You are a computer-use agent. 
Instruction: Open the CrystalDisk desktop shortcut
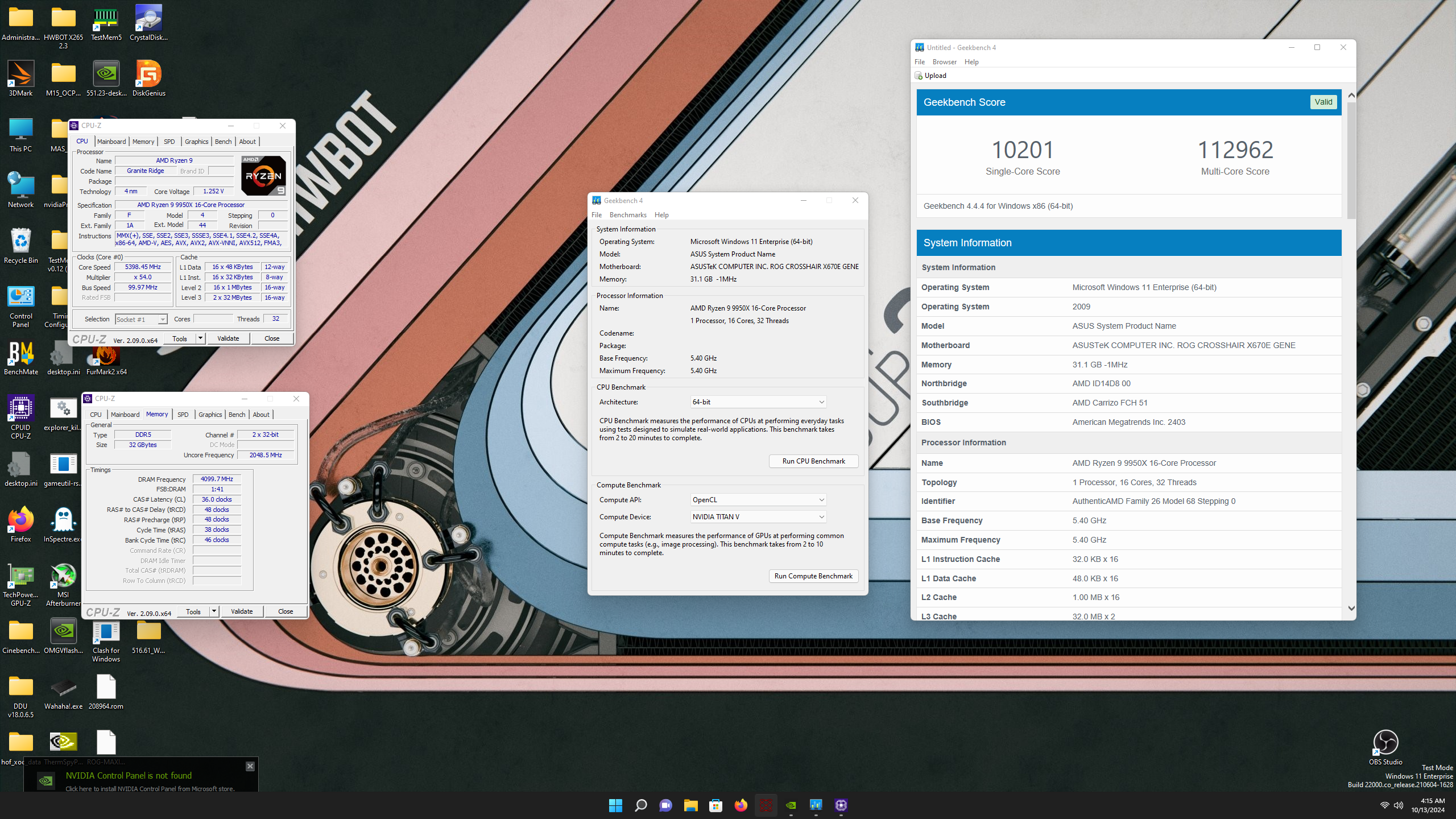pos(148,23)
